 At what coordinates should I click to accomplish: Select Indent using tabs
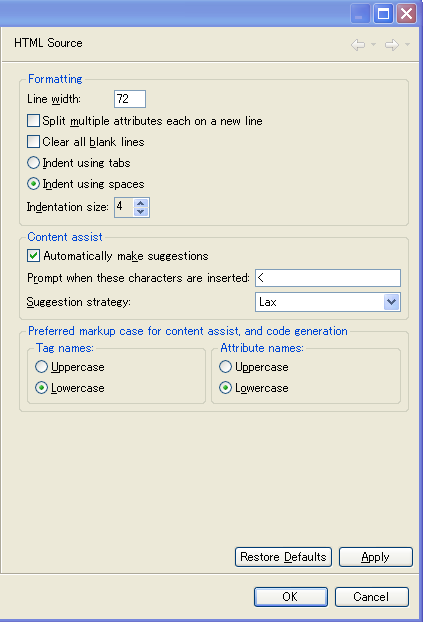33,163
